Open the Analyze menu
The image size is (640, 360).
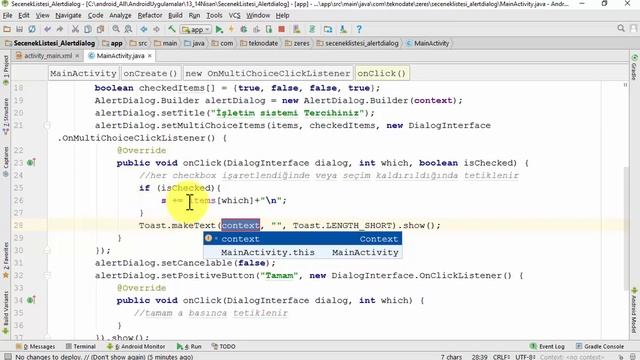[120, 16]
